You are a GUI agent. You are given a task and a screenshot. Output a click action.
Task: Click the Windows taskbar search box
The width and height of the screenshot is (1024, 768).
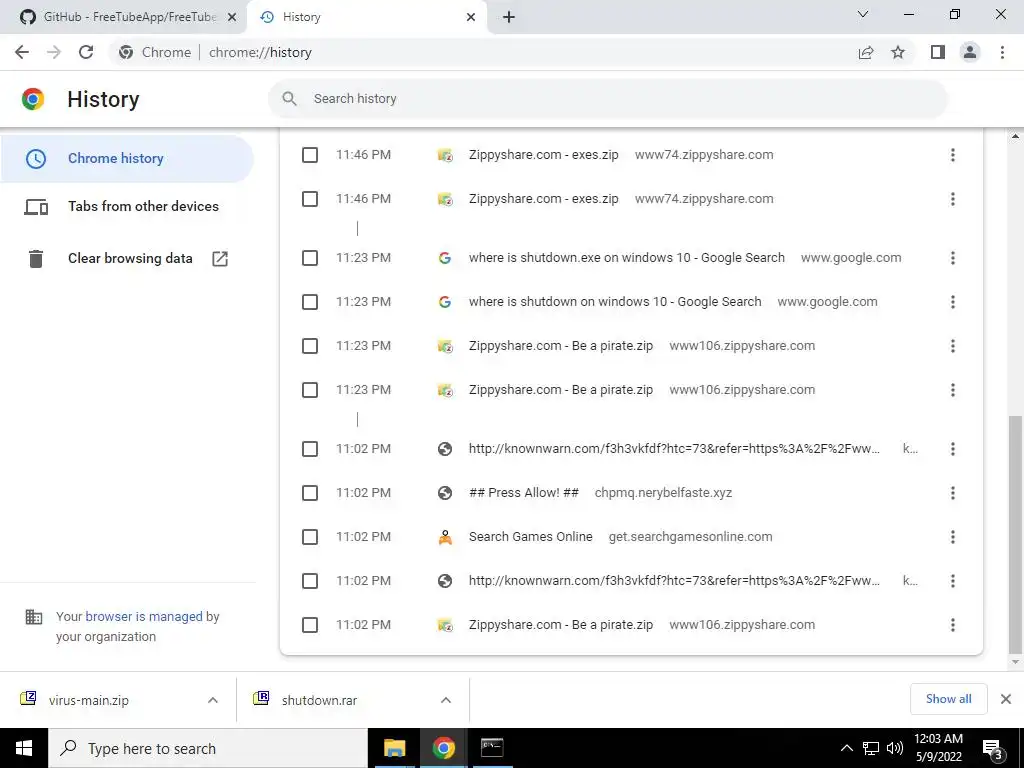pyautogui.click(x=208, y=748)
